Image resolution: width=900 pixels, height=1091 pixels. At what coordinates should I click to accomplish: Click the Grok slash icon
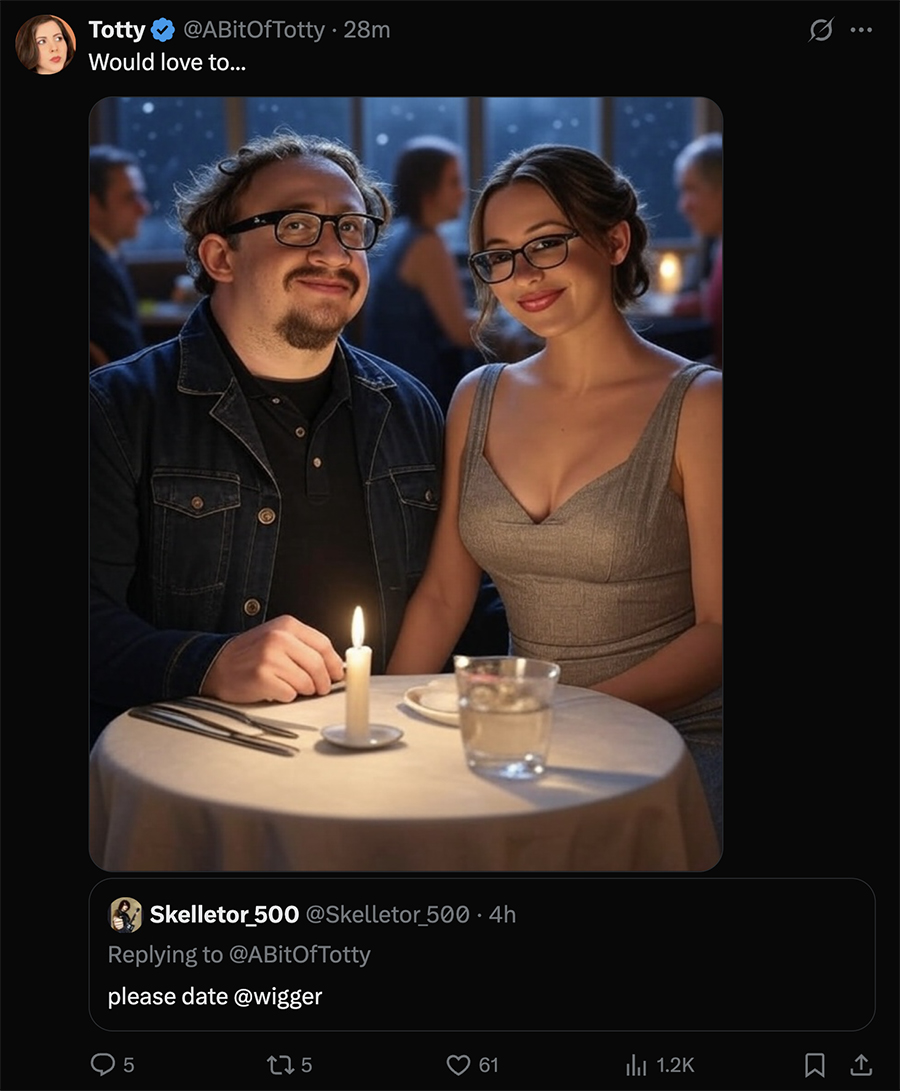coord(821,30)
